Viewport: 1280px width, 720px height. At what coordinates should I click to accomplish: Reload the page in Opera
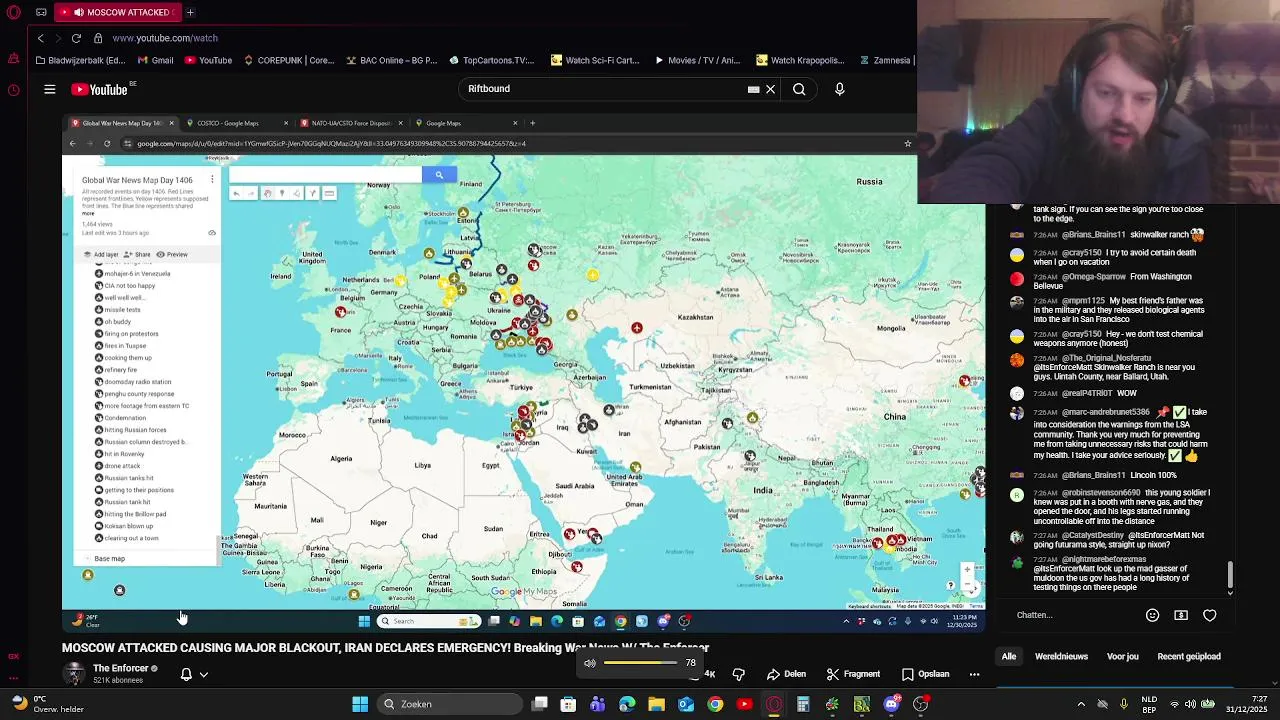click(76, 38)
